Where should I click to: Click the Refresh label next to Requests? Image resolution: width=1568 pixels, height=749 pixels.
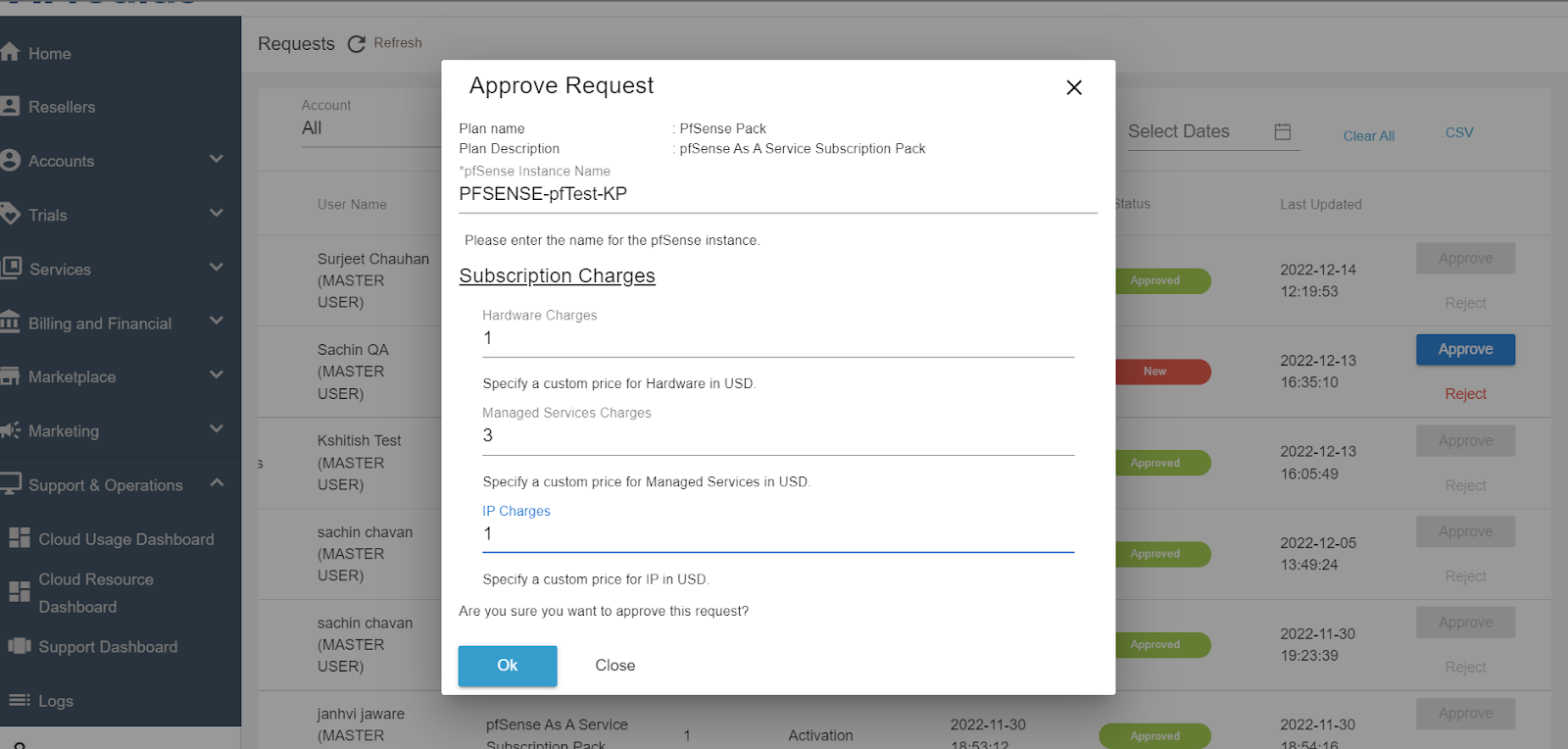(398, 43)
